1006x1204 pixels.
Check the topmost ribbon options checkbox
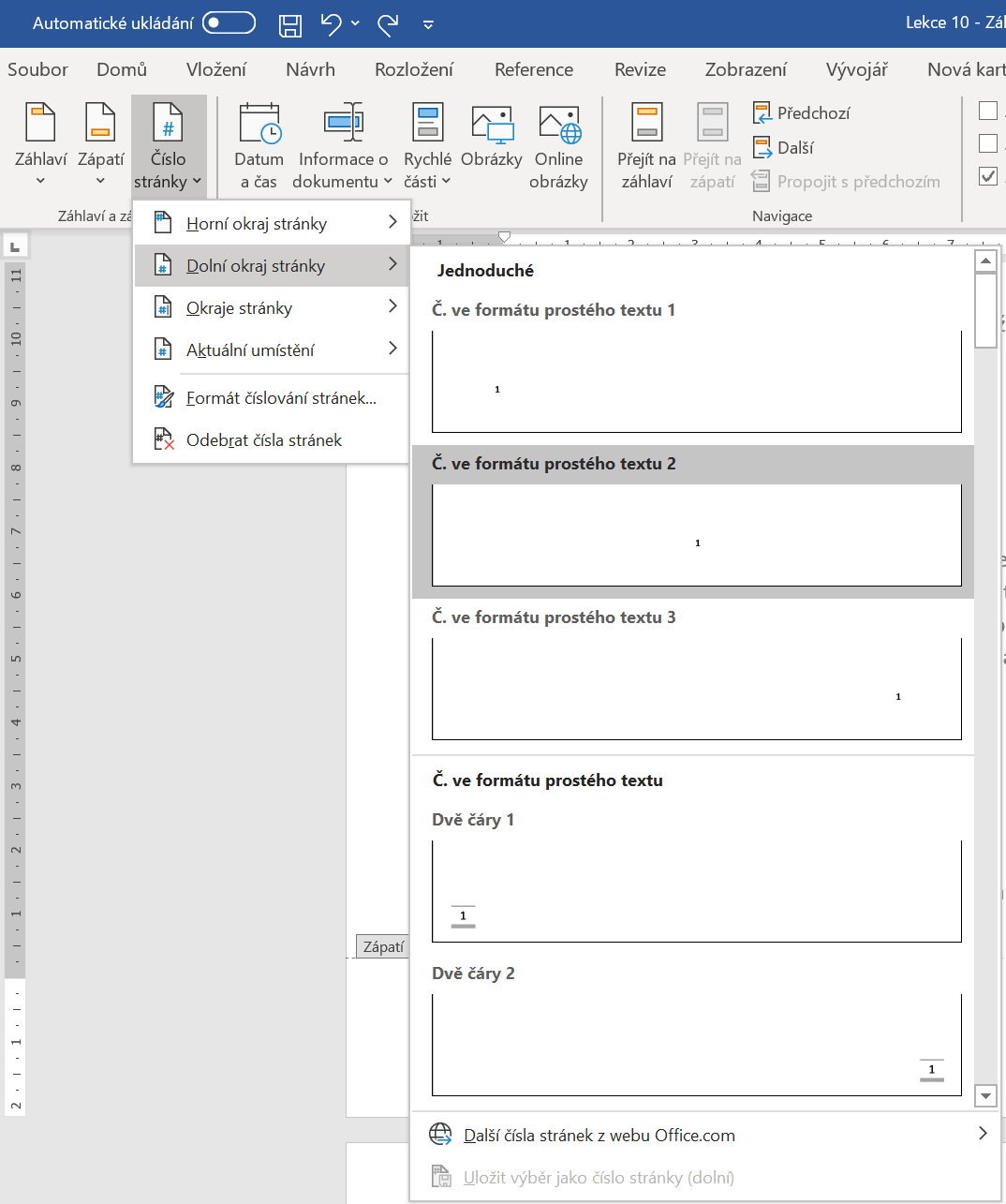[x=988, y=111]
